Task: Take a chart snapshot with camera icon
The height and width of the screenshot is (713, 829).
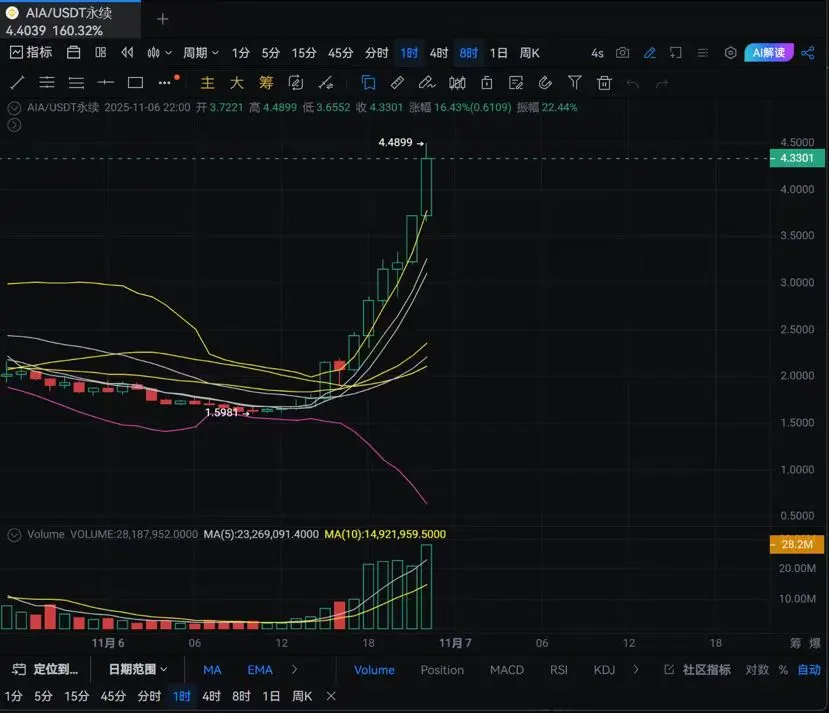Action: point(623,52)
